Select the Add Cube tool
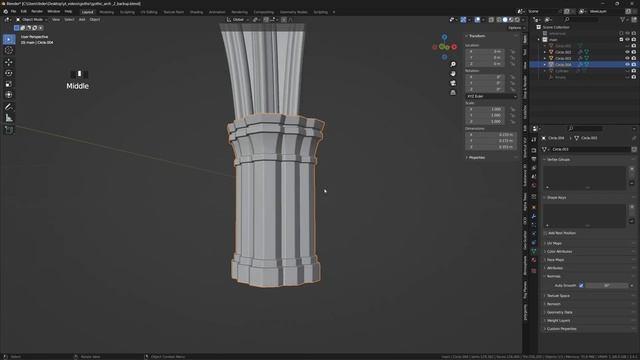Viewport: 640px width, 360px height. coord(9,130)
